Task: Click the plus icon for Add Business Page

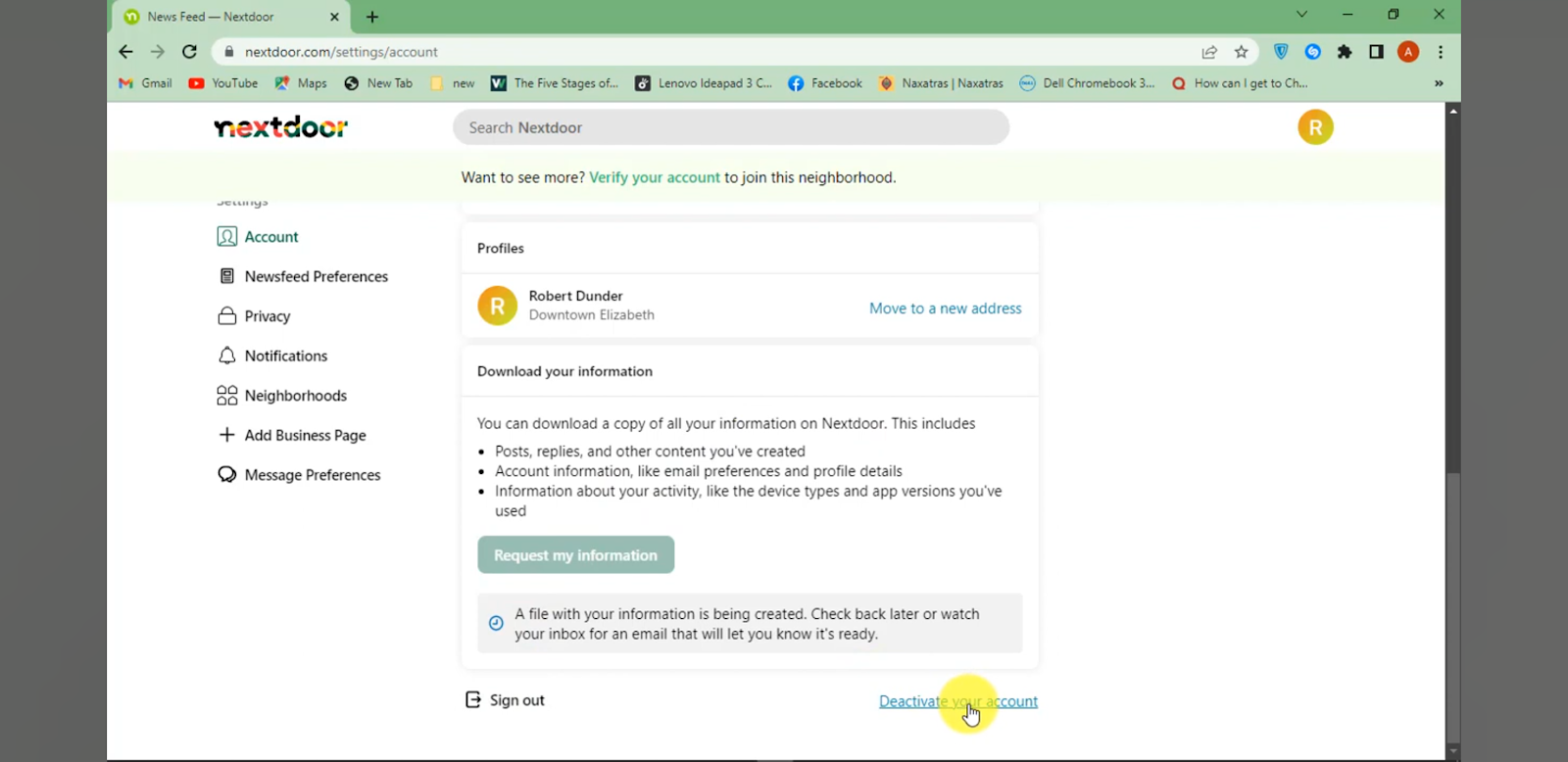Action: (x=227, y=435)
